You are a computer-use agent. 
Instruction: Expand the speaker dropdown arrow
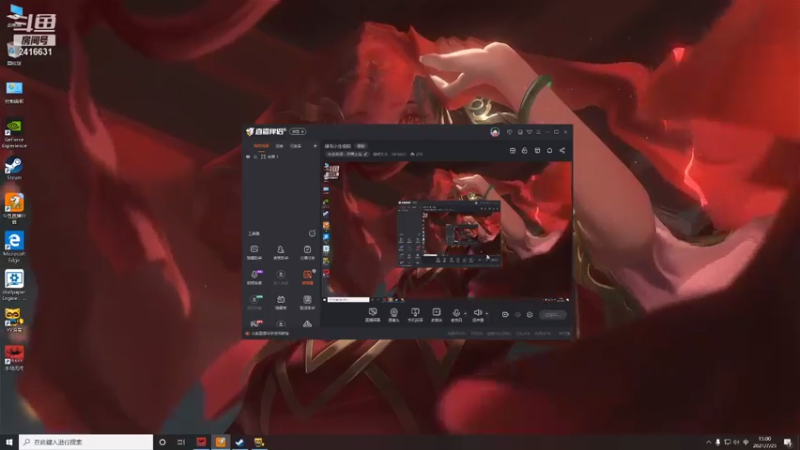(487, 313)
